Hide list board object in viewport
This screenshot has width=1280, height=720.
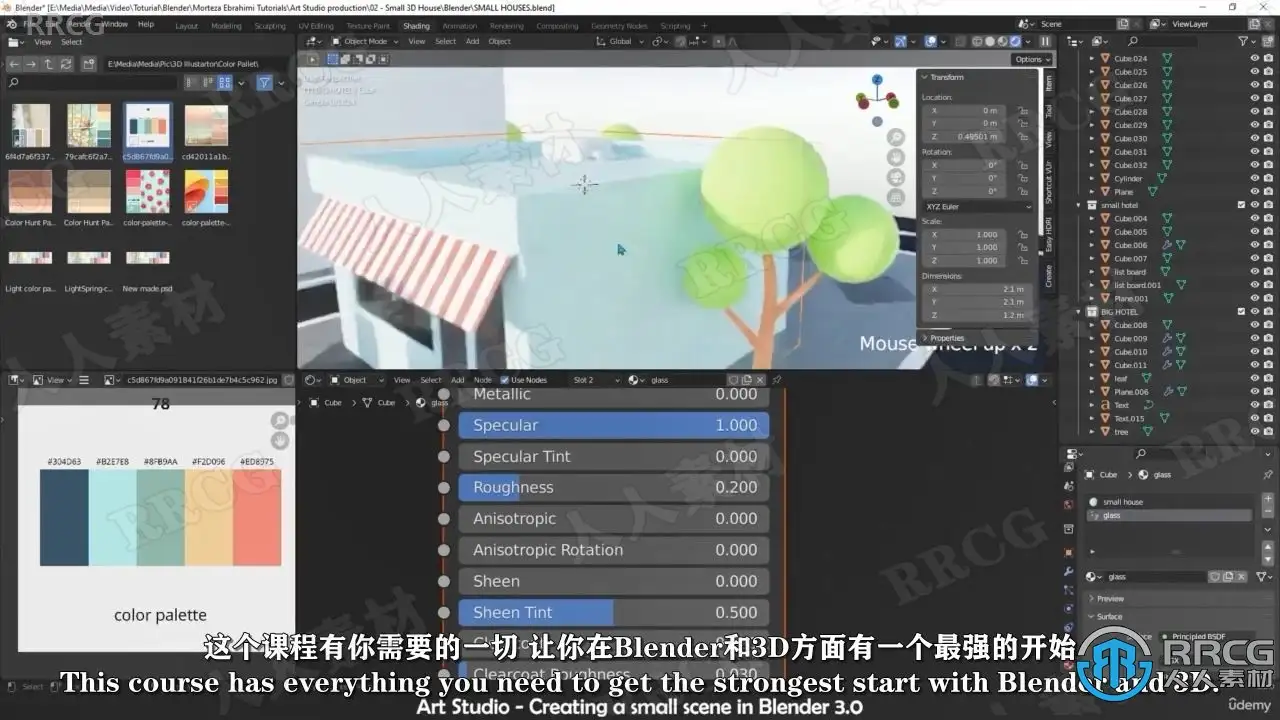1255,272
